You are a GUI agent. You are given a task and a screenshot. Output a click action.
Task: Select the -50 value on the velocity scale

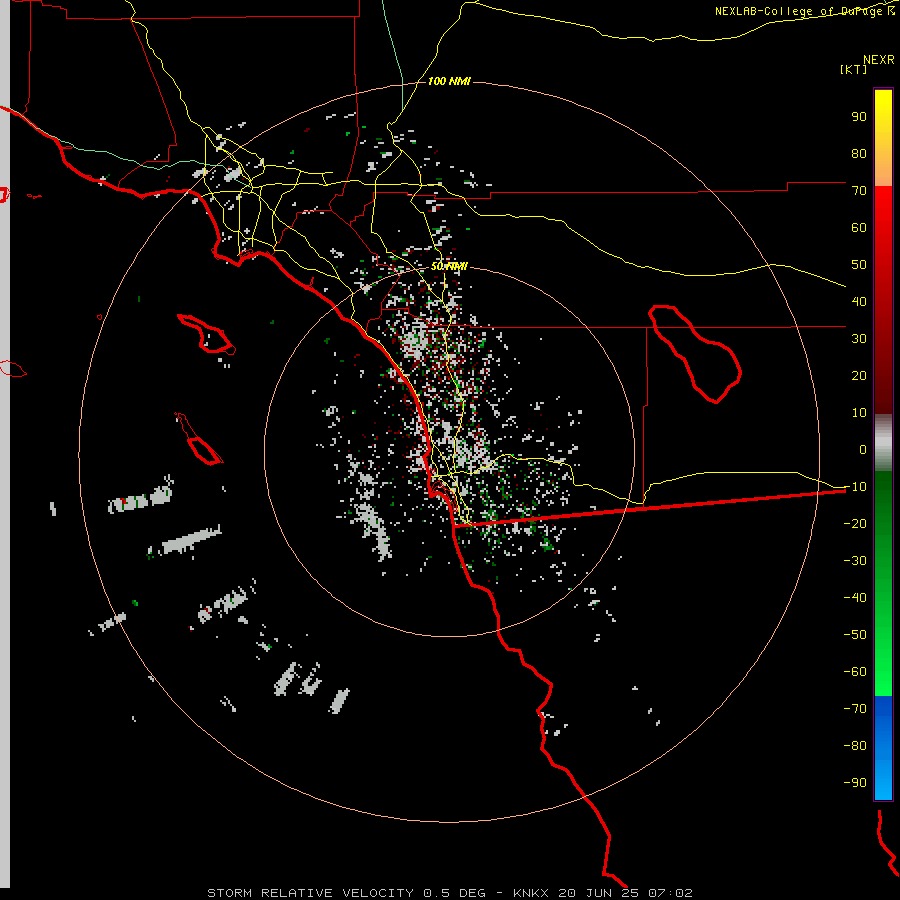(855, 635)
